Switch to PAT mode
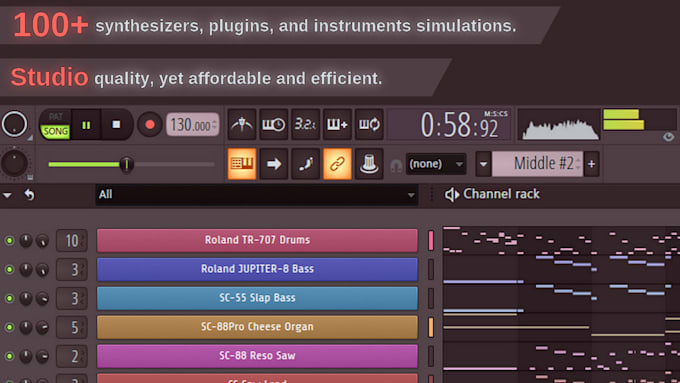This screenshot has width=680, height=383. click(56, 117)
